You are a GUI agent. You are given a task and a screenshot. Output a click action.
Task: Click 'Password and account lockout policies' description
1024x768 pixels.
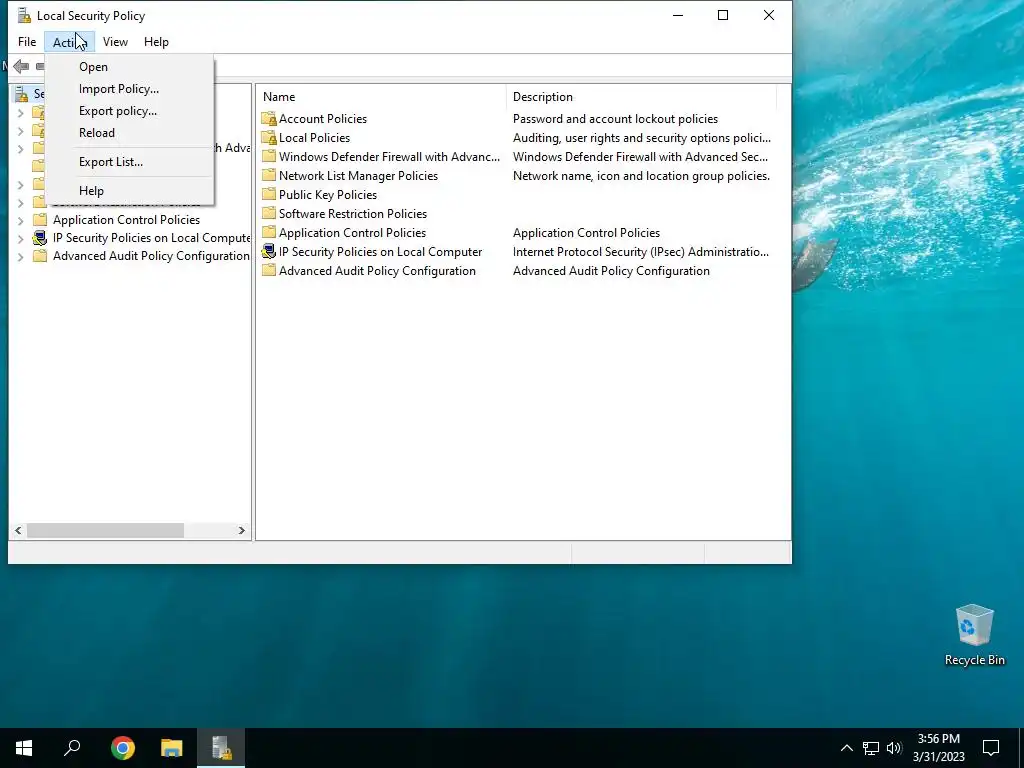tap(615, 119)
